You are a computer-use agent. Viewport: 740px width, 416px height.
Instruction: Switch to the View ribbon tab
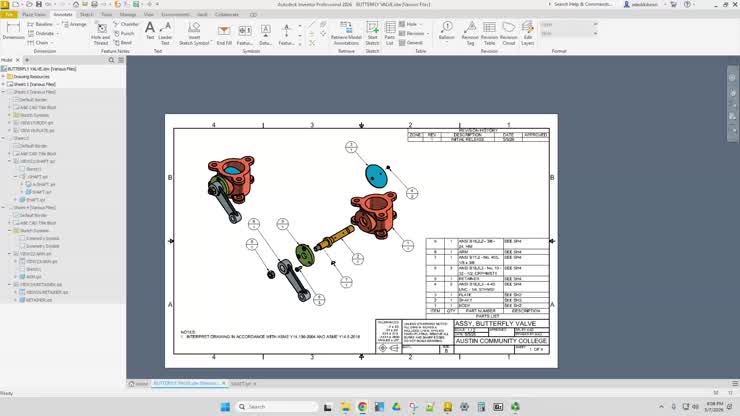tap(149, 15)
